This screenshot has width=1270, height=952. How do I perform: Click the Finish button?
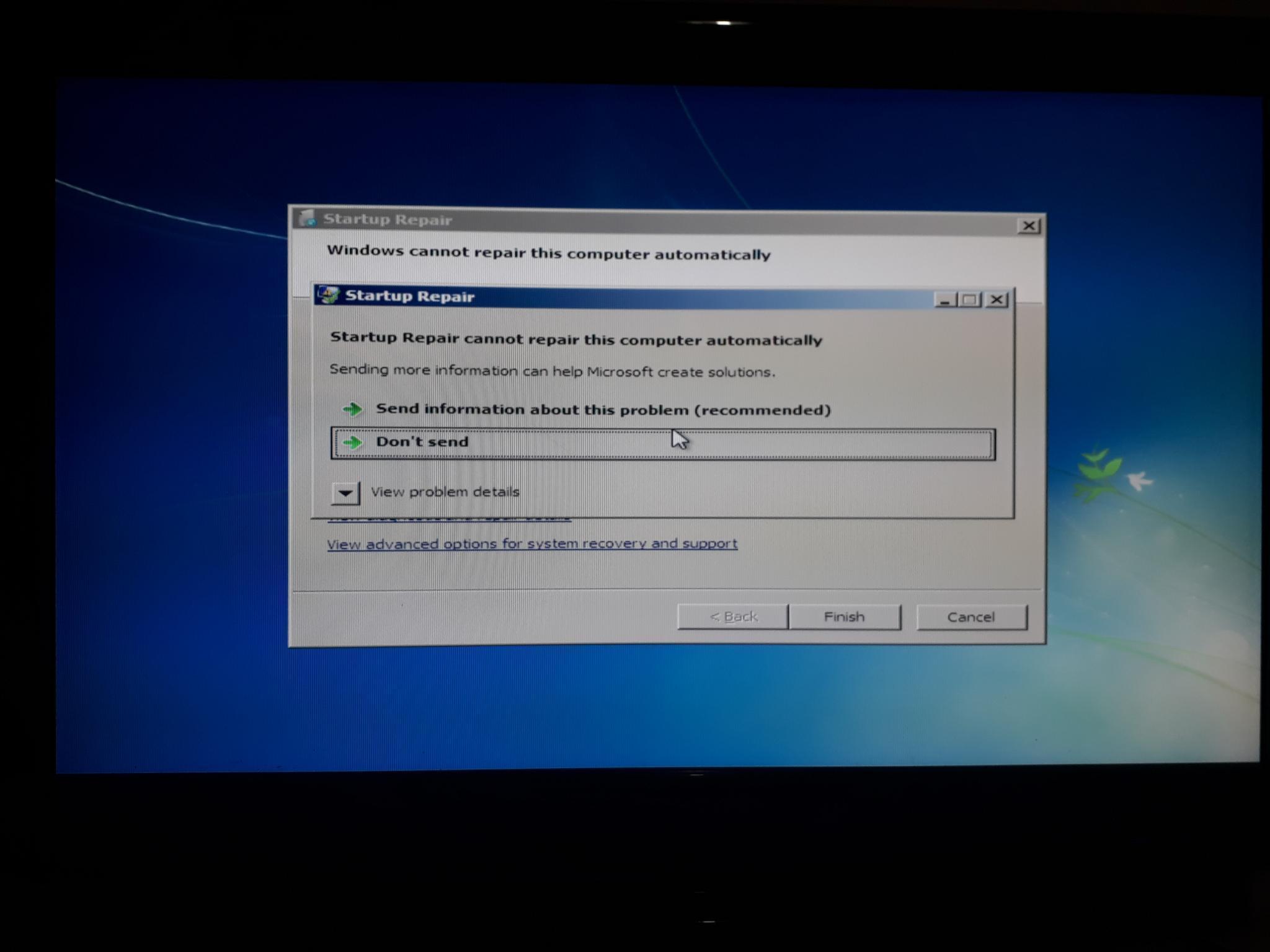844,617
